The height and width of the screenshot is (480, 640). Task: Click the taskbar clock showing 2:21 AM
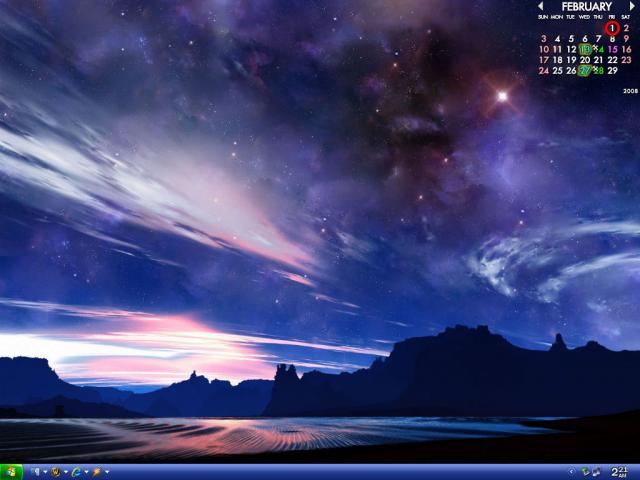pos(620,472)
